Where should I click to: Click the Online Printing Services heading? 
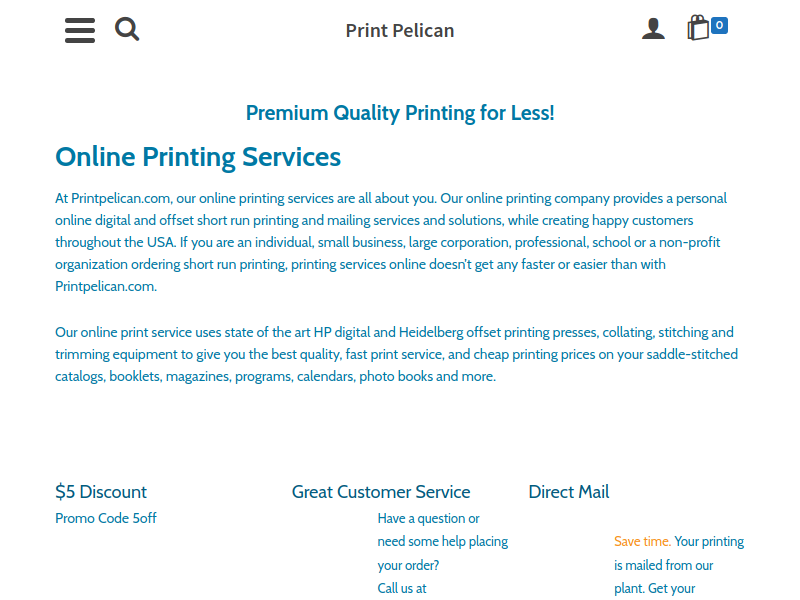(x=198, y=157)
